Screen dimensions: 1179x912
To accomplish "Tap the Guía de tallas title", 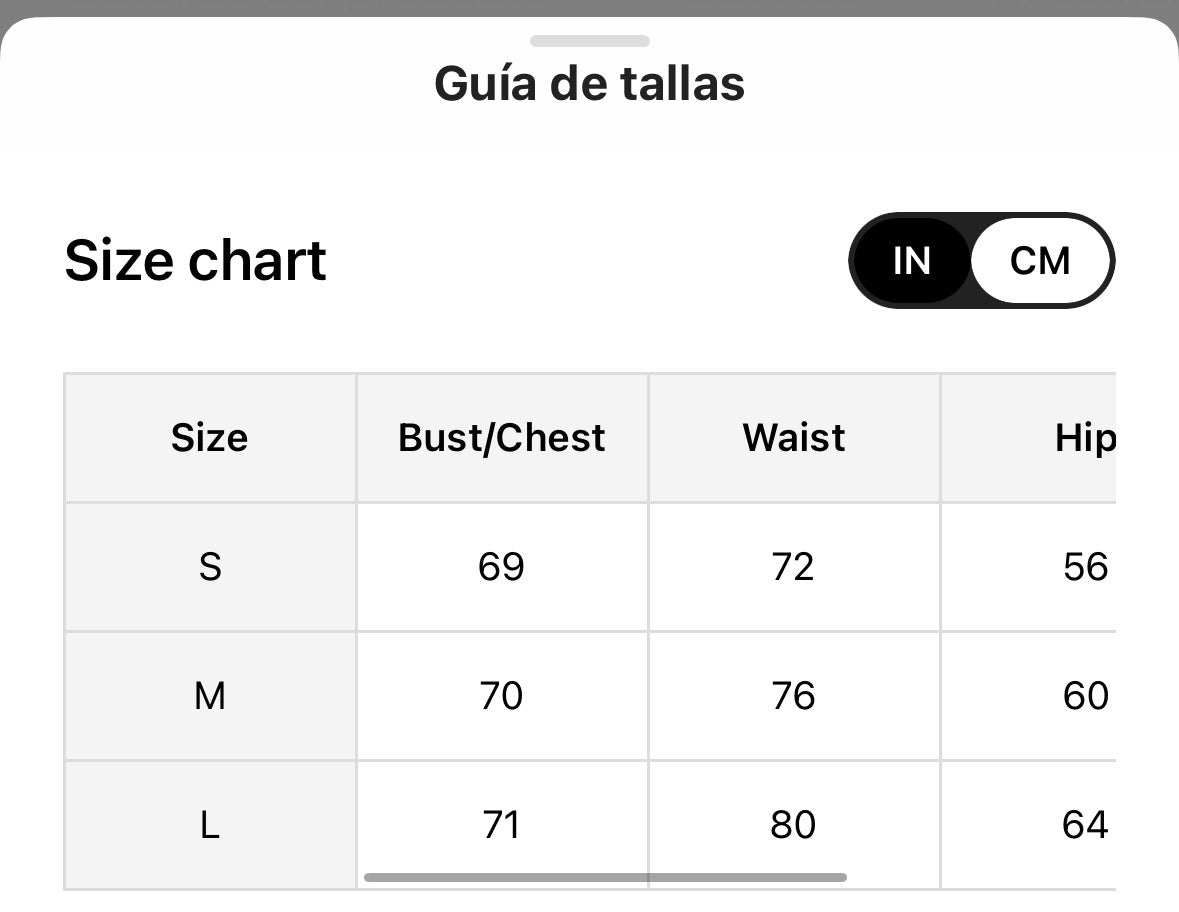I will (589, 84).
